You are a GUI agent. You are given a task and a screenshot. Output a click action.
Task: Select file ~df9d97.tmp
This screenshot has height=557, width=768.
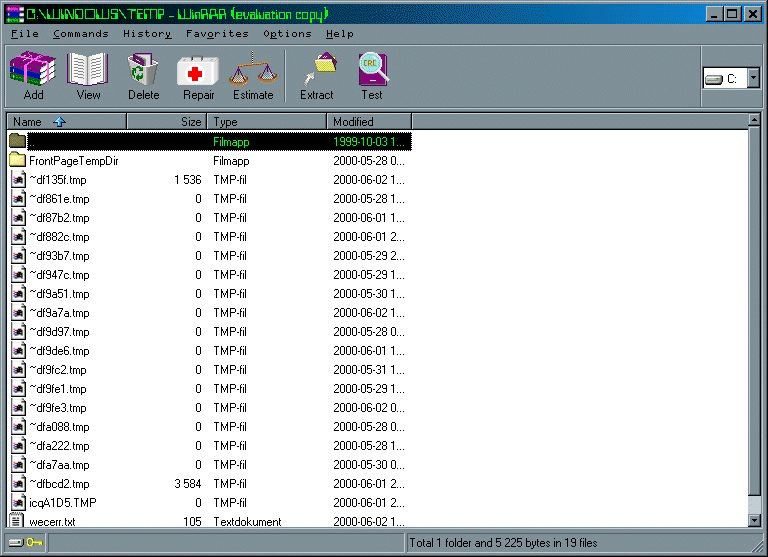point(59,332)
